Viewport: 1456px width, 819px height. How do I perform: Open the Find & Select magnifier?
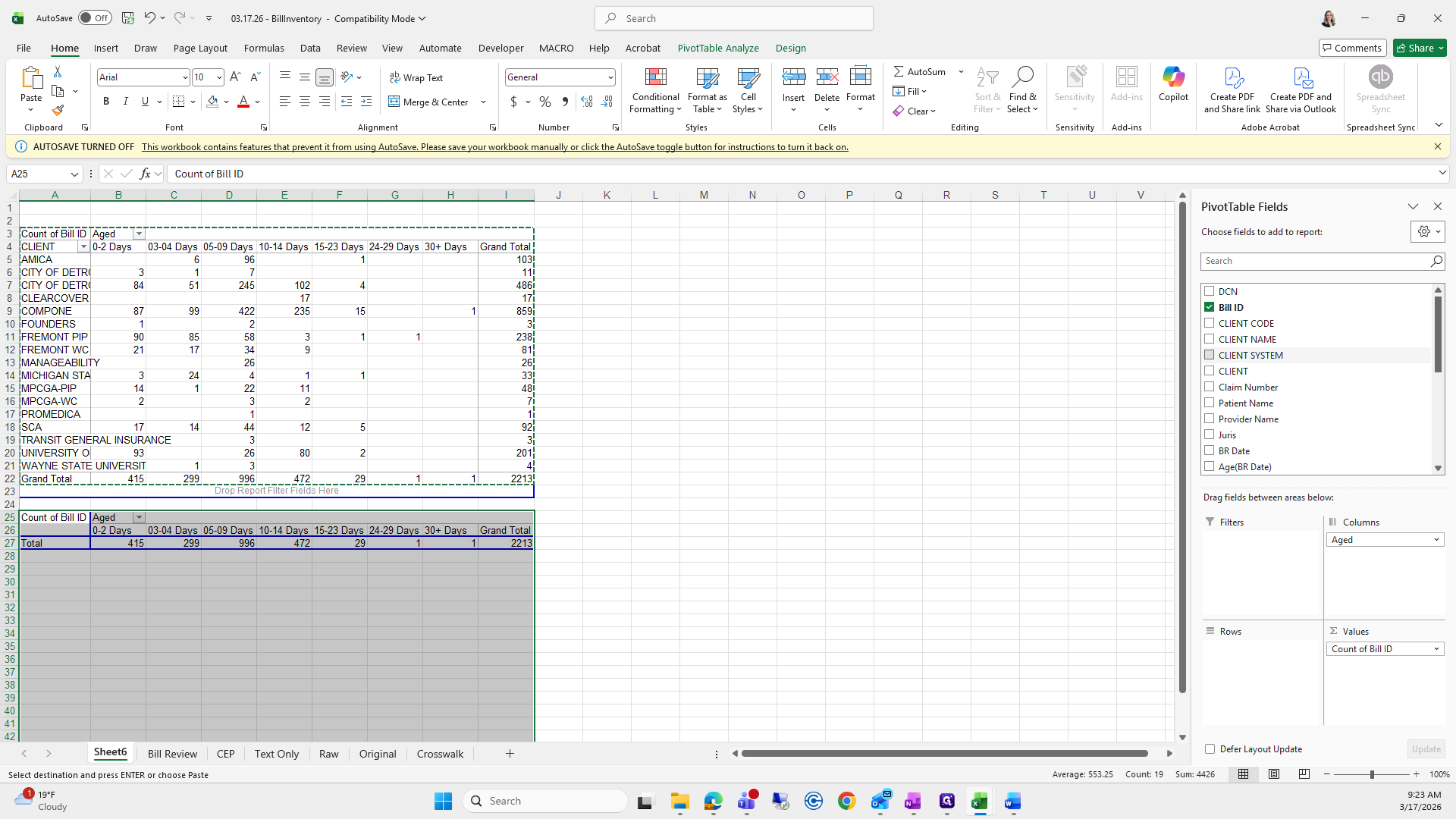pos(1022,77)
